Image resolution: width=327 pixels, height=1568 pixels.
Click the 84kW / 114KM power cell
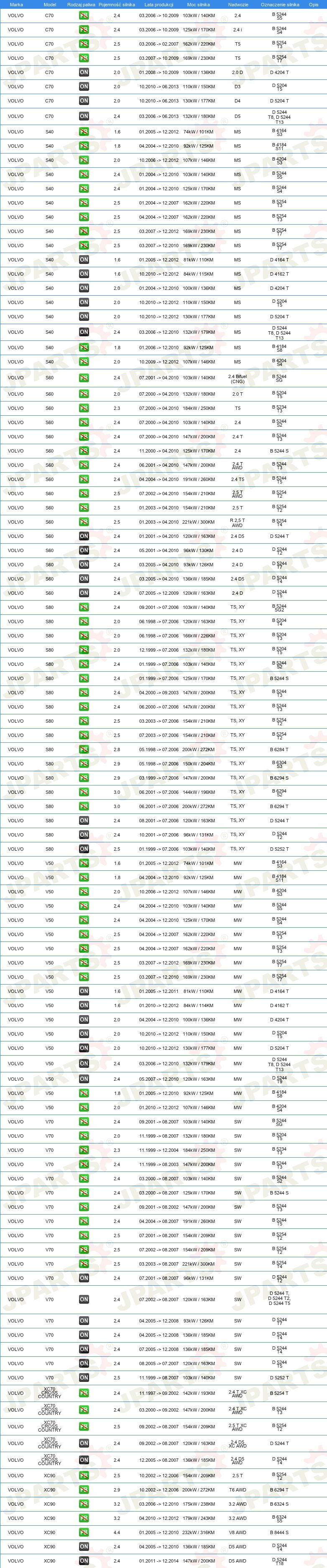click(199, 1005)
